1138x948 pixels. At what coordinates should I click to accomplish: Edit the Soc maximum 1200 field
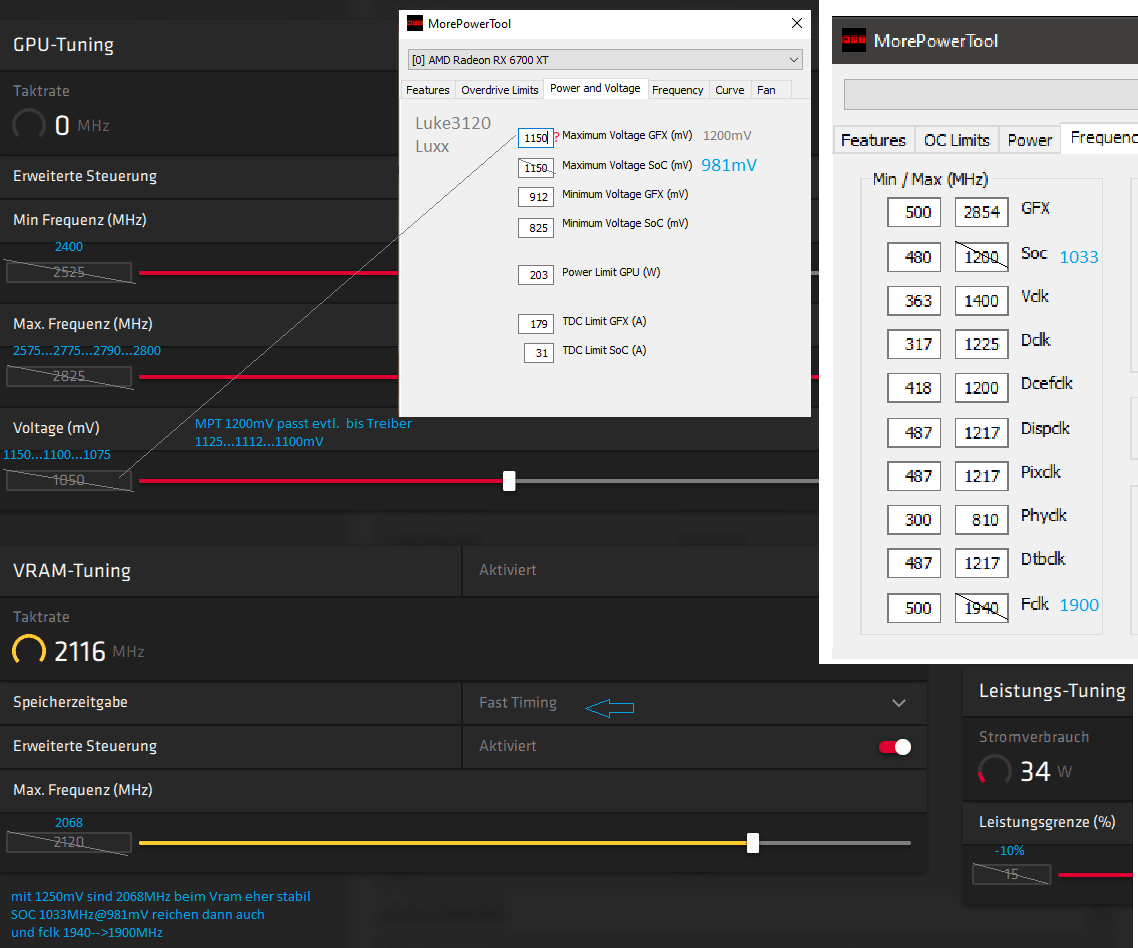981,257
